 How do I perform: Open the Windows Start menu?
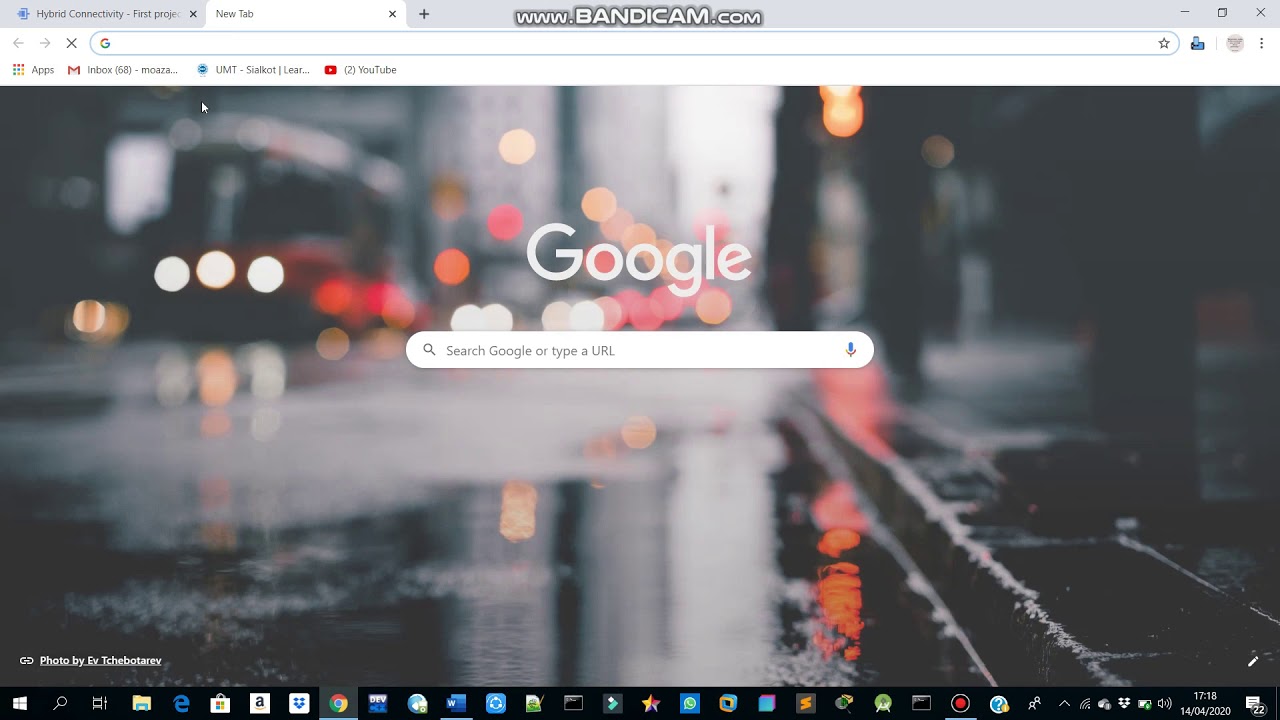[20, 703]
